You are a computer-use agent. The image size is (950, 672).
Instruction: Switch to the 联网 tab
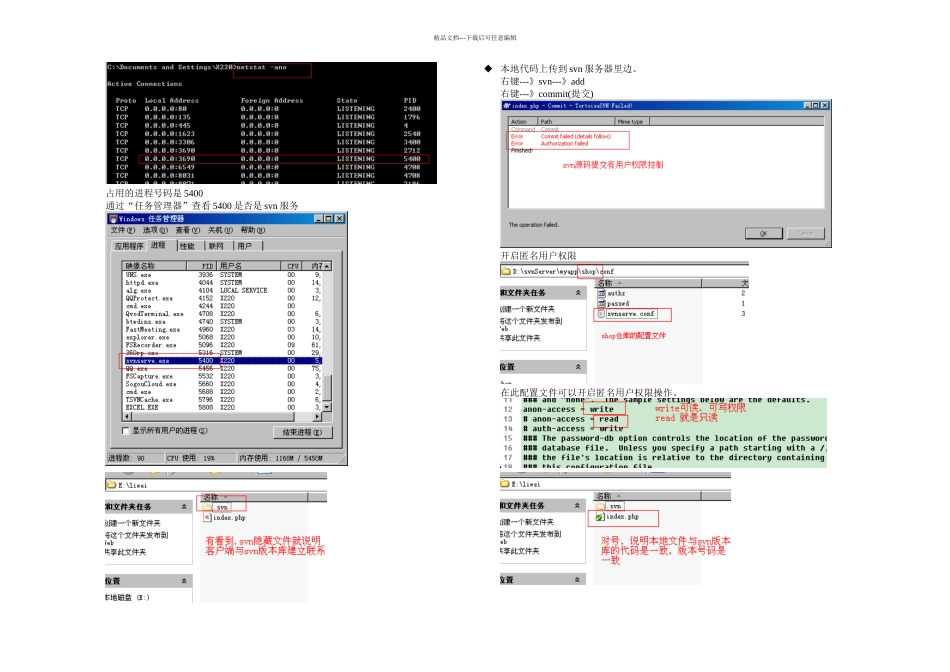pyautogui.click(x=217, y=246)
